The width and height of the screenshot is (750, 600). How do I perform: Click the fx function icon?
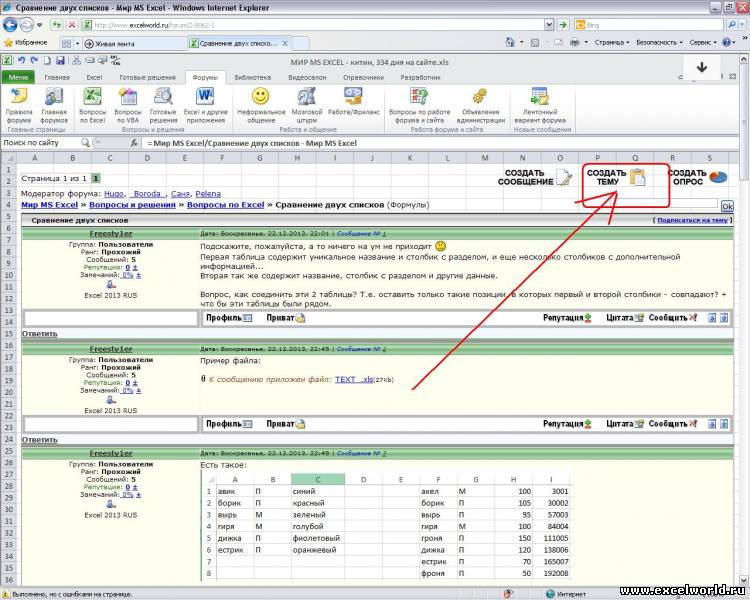point(134,143)
